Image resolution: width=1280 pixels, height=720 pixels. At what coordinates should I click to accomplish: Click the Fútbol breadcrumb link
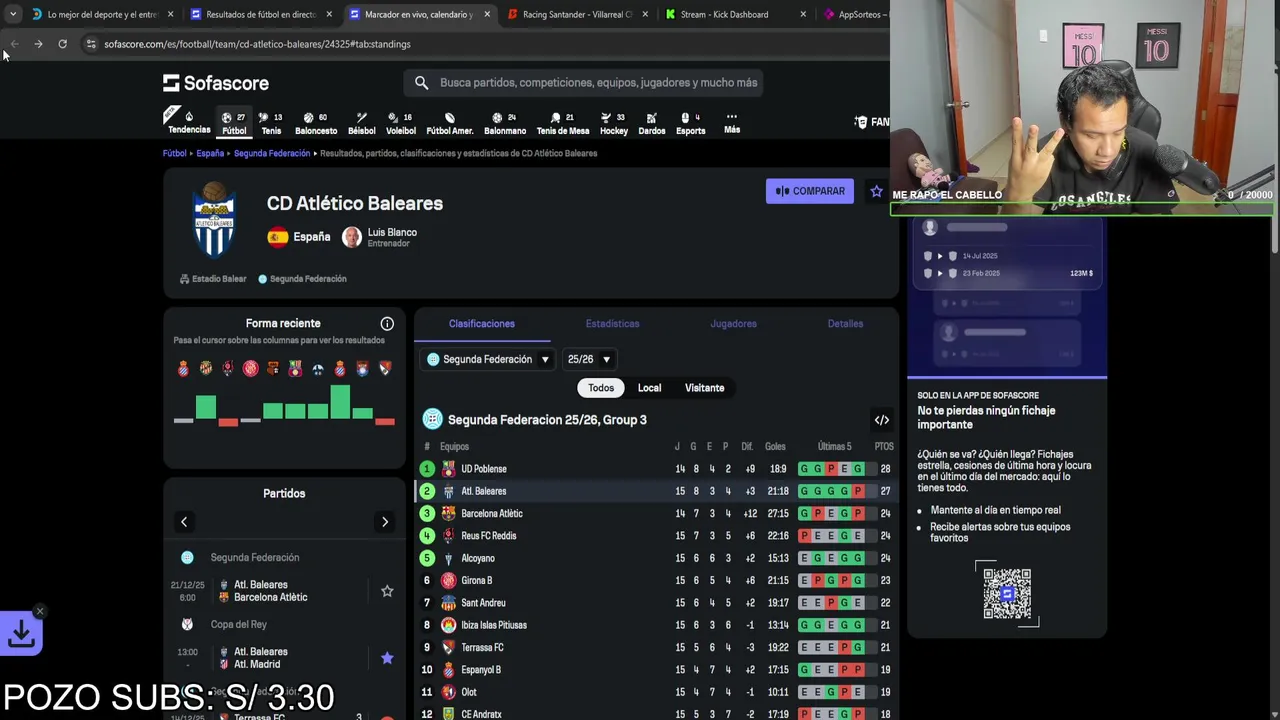click(175, 153)
